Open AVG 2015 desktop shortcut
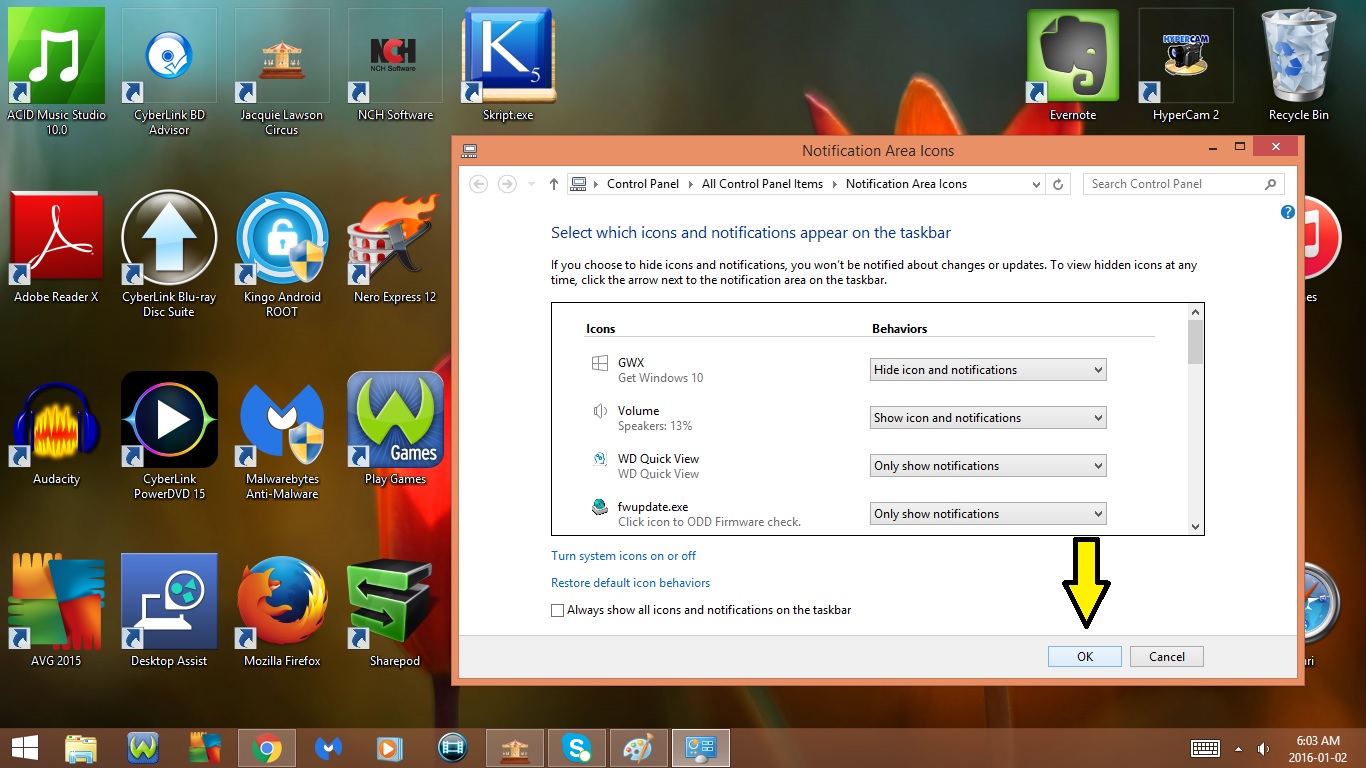Image resolution: width=1366 pixels, height=768 pixels. [x=56, y=611]
